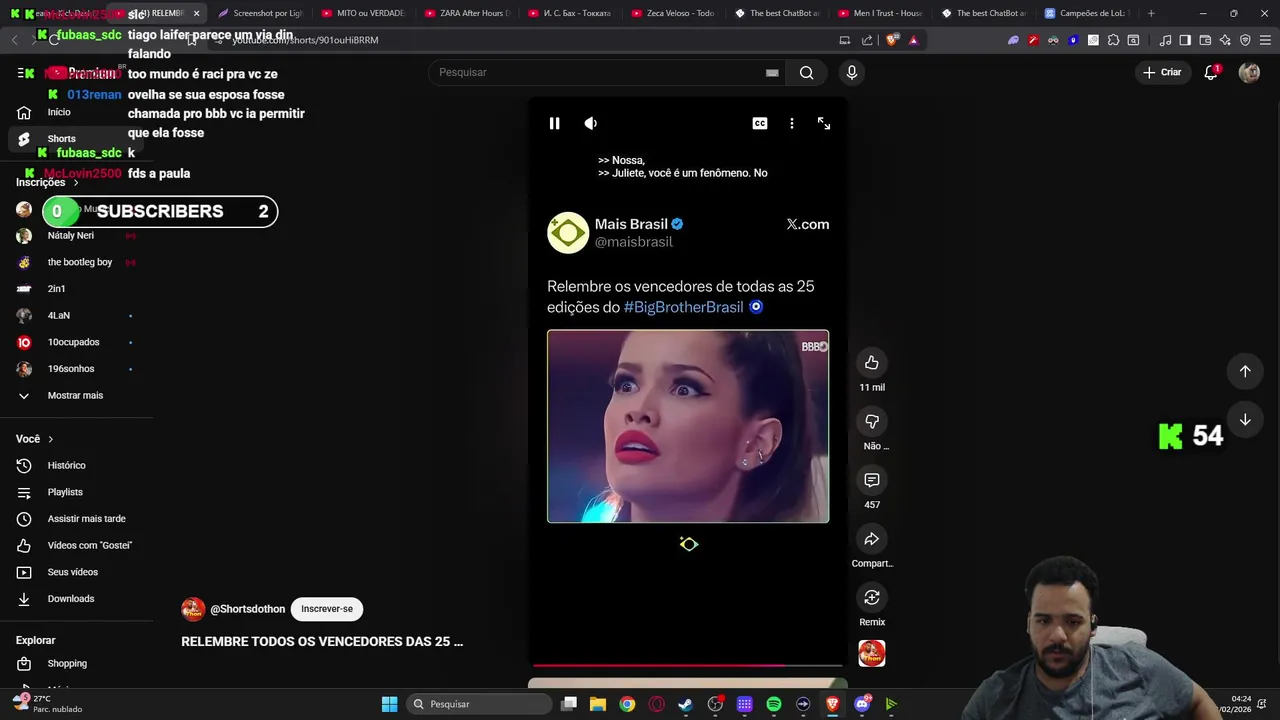Click the Short's red progress bar
The image size is (1280, 720).
click(x=688, y=664)
